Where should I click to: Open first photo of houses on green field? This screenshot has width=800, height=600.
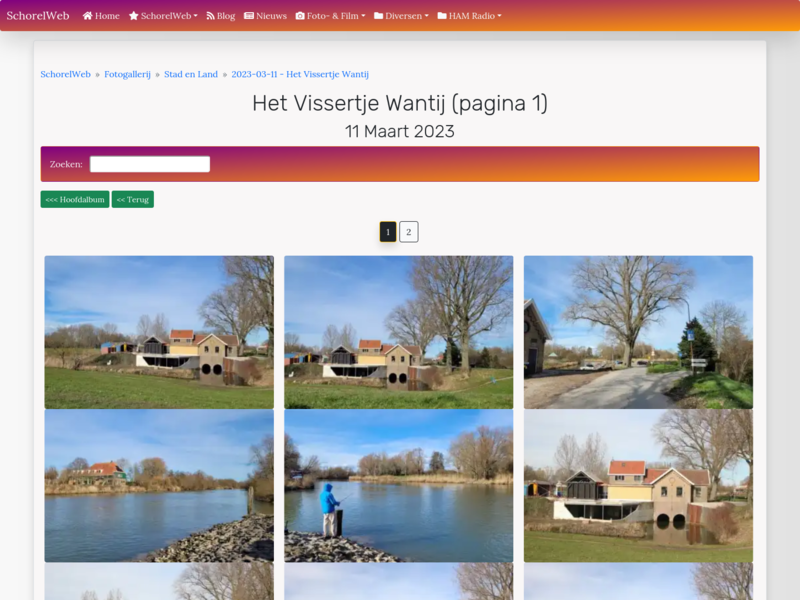[159, 332]
